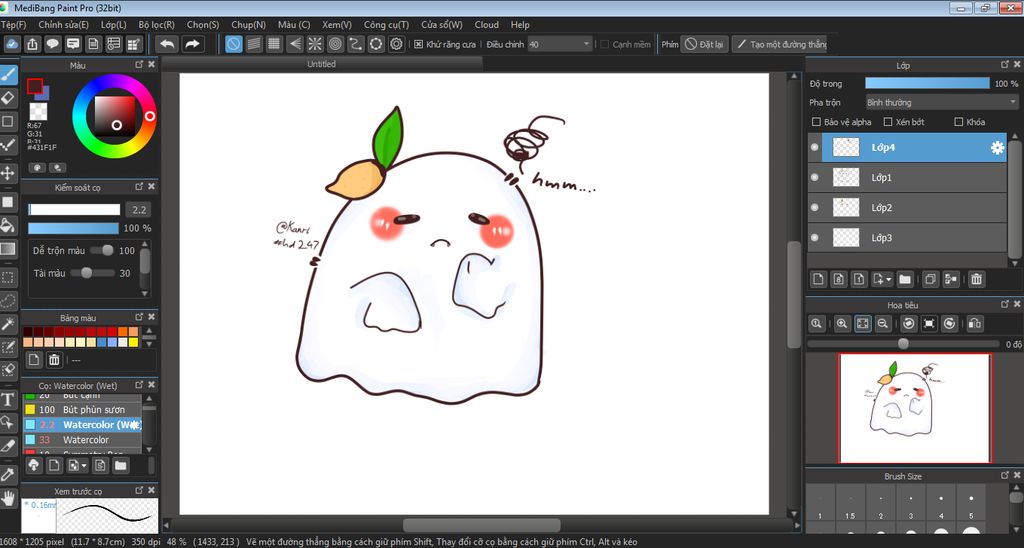Delete palette color with trash icon
The height and width of the screenshot is (548, 1024).
point(54,359)
